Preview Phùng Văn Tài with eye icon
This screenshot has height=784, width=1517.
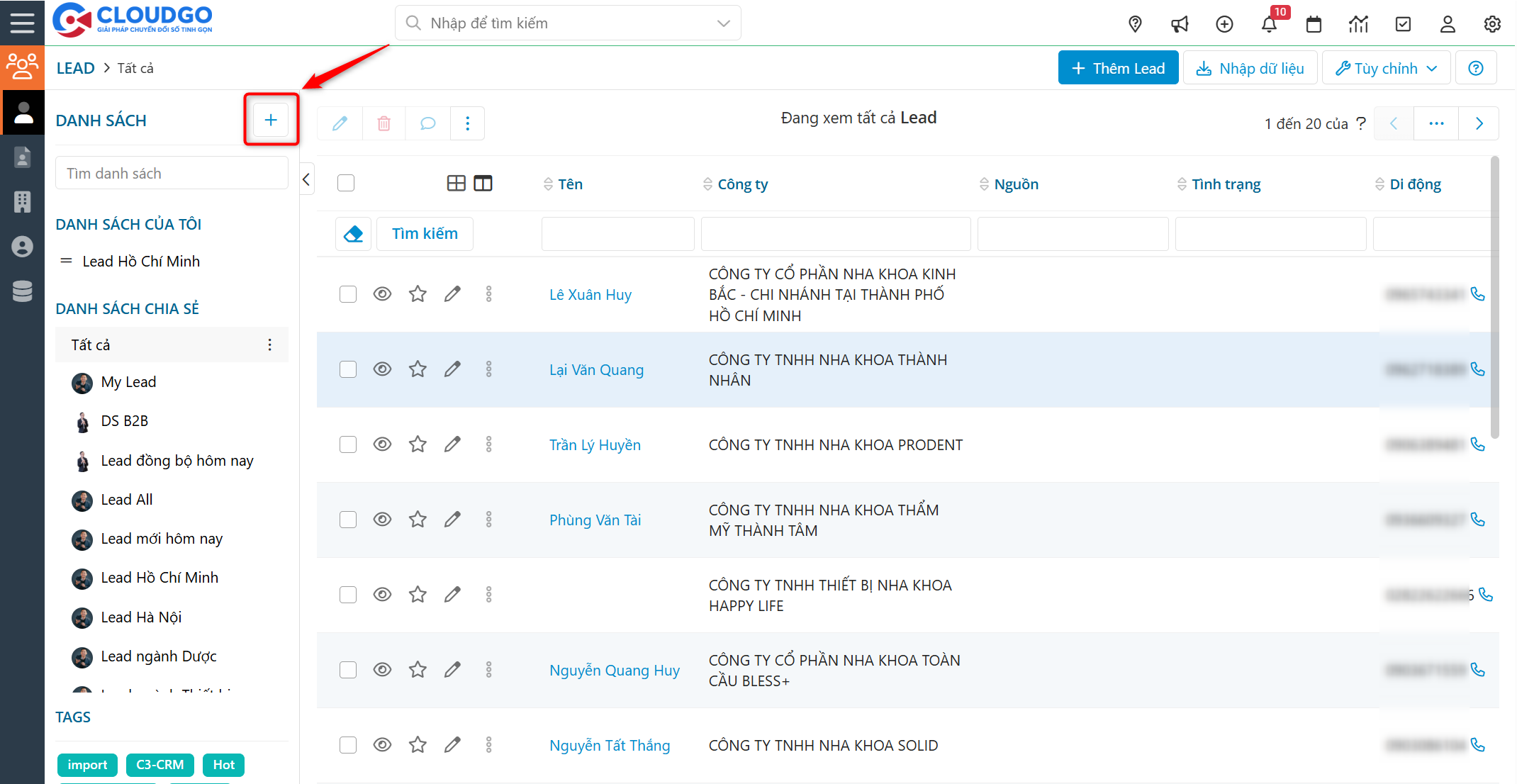382,520
